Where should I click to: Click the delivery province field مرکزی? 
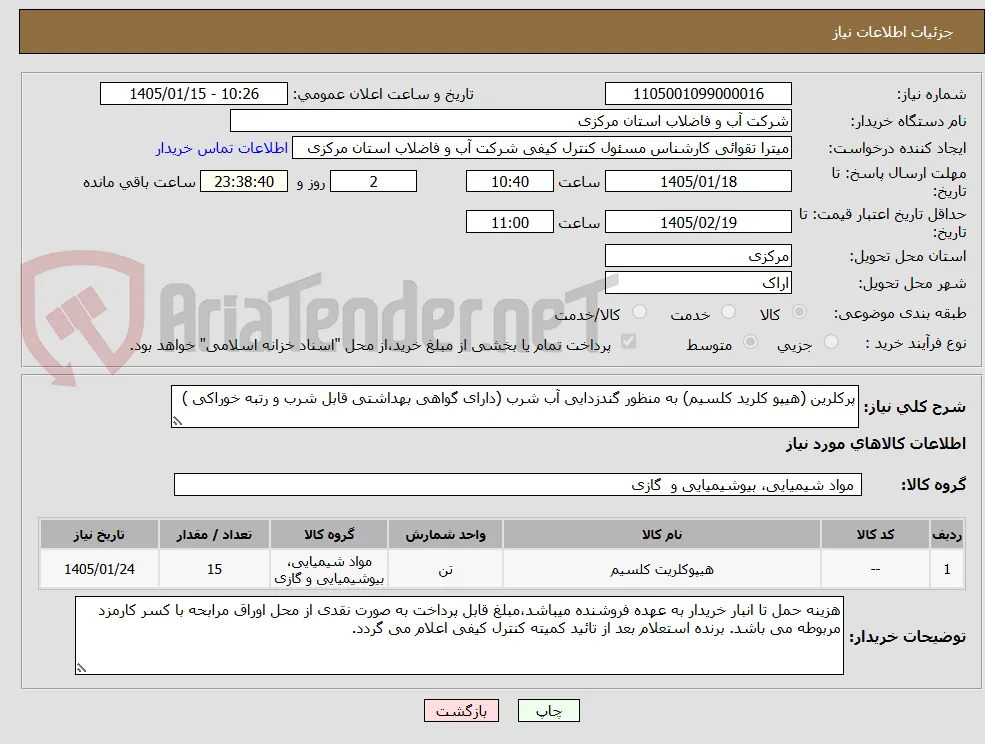point(698,256)
